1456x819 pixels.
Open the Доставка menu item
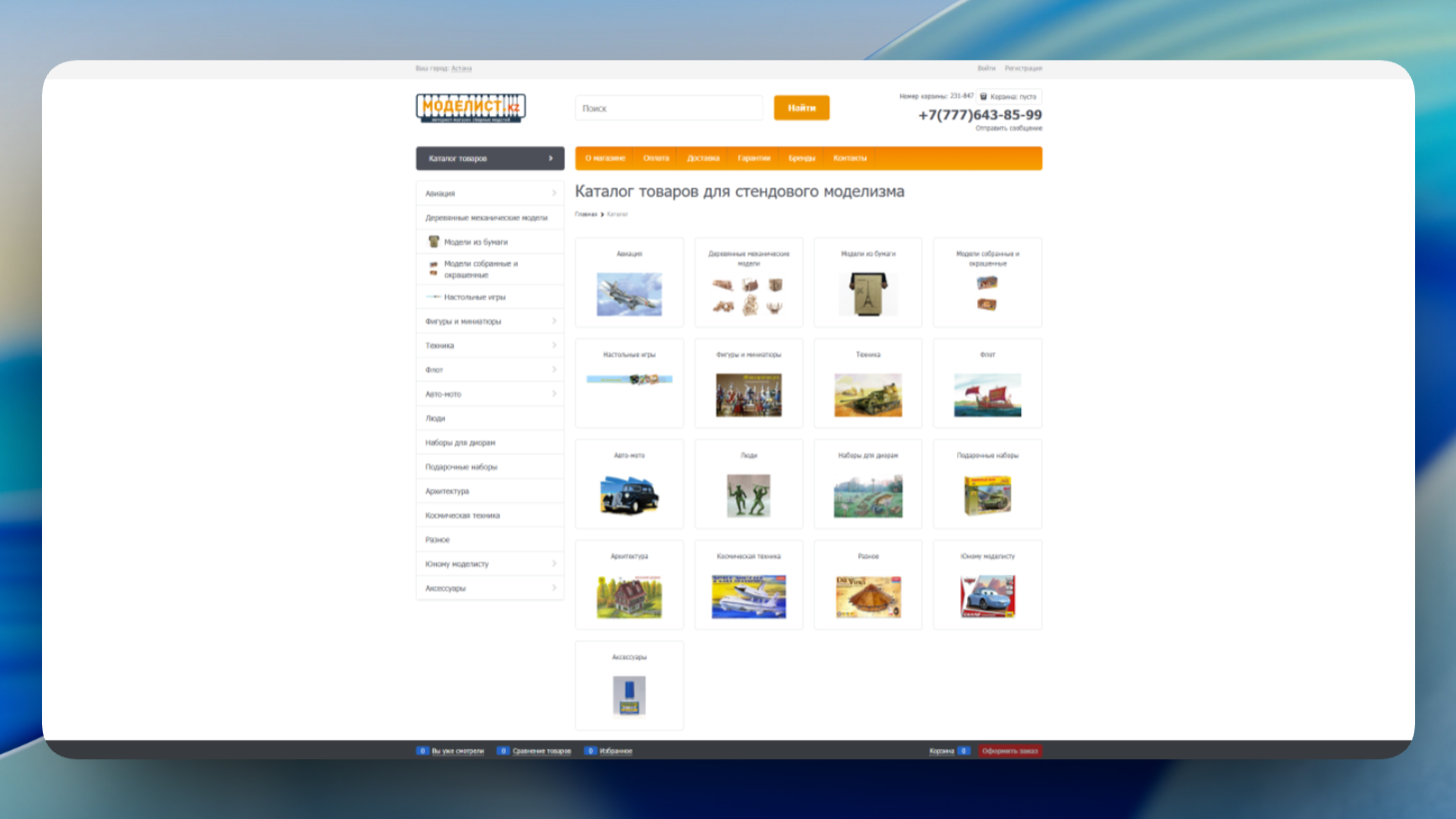pos(704,158)
